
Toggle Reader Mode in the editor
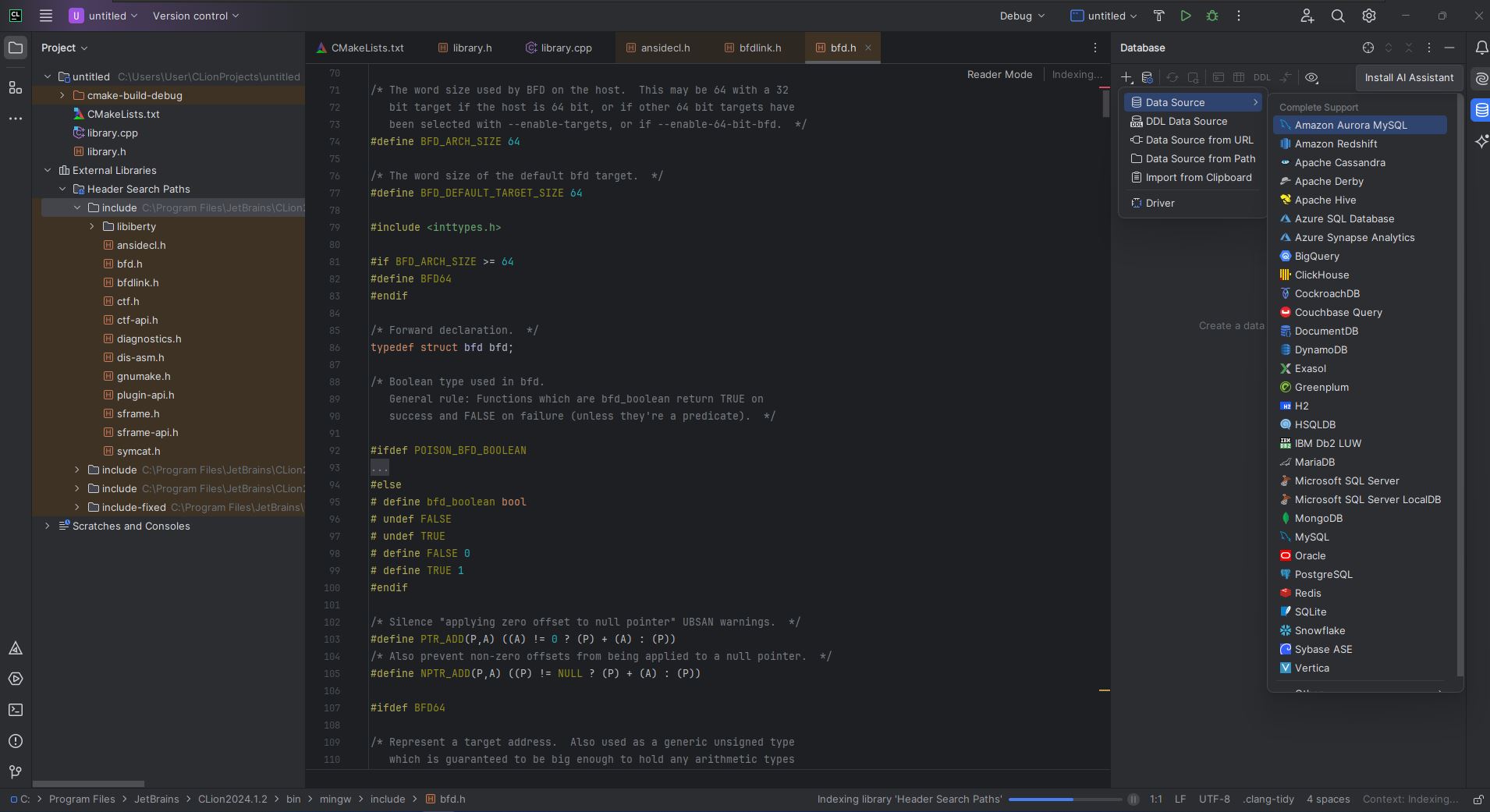pyautogui.click(x=999, y=74)
